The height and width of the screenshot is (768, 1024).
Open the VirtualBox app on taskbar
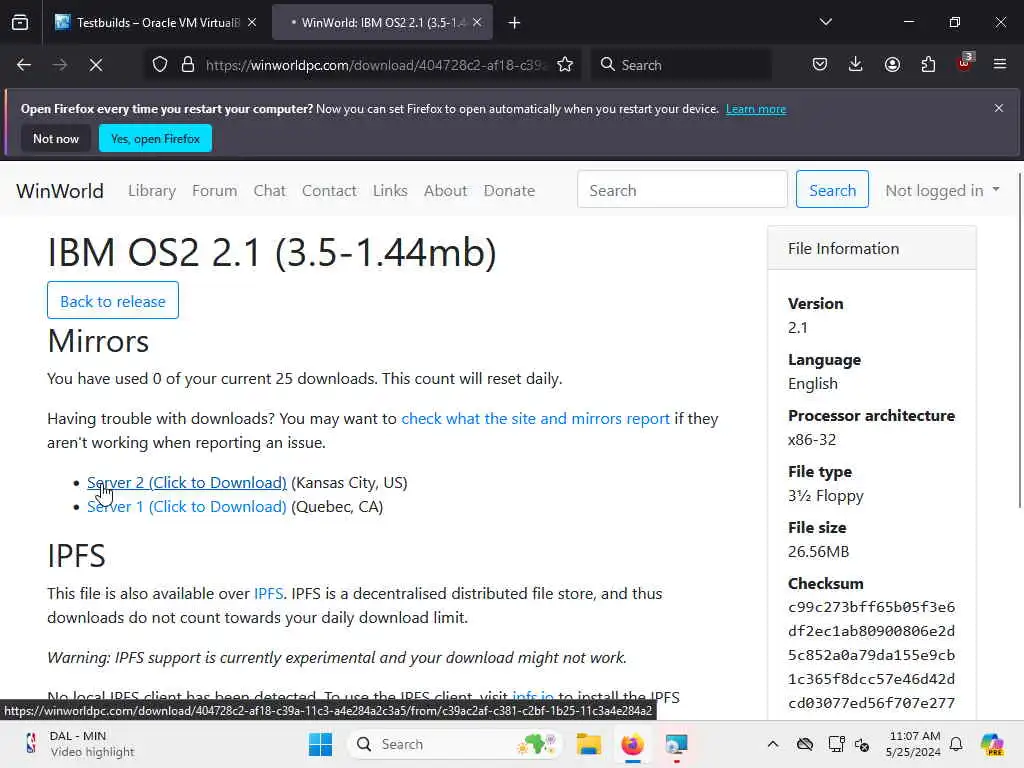(677, 744)
